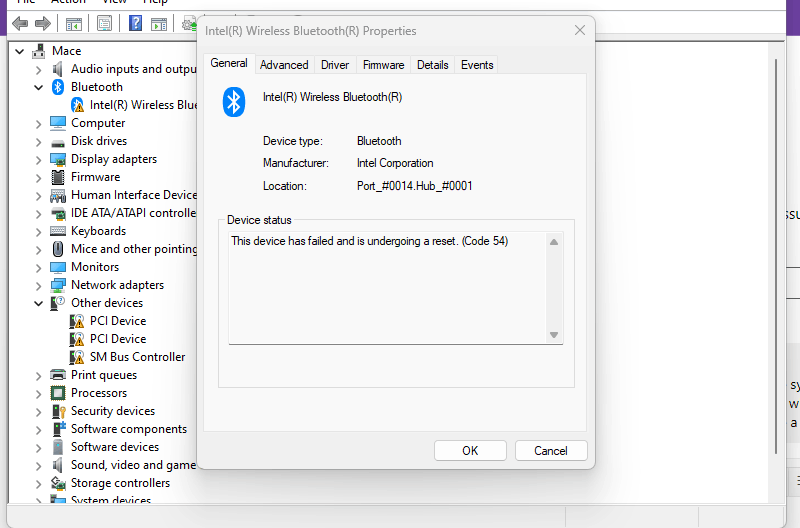This screenshot has width=800, height=528.
Task: Toggle the Show/Hide Console Tree toolbar icon
Action: [74, 23]
